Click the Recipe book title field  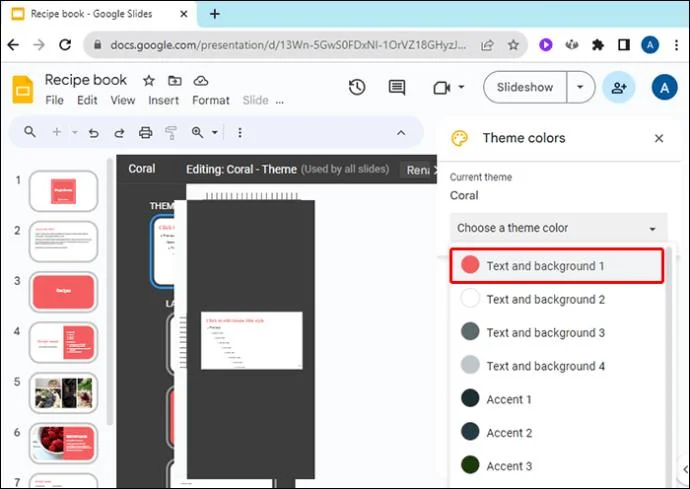86,80
